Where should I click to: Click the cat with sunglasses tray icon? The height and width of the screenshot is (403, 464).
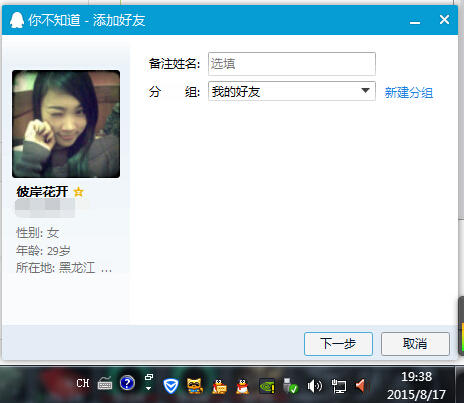(195, 386)
